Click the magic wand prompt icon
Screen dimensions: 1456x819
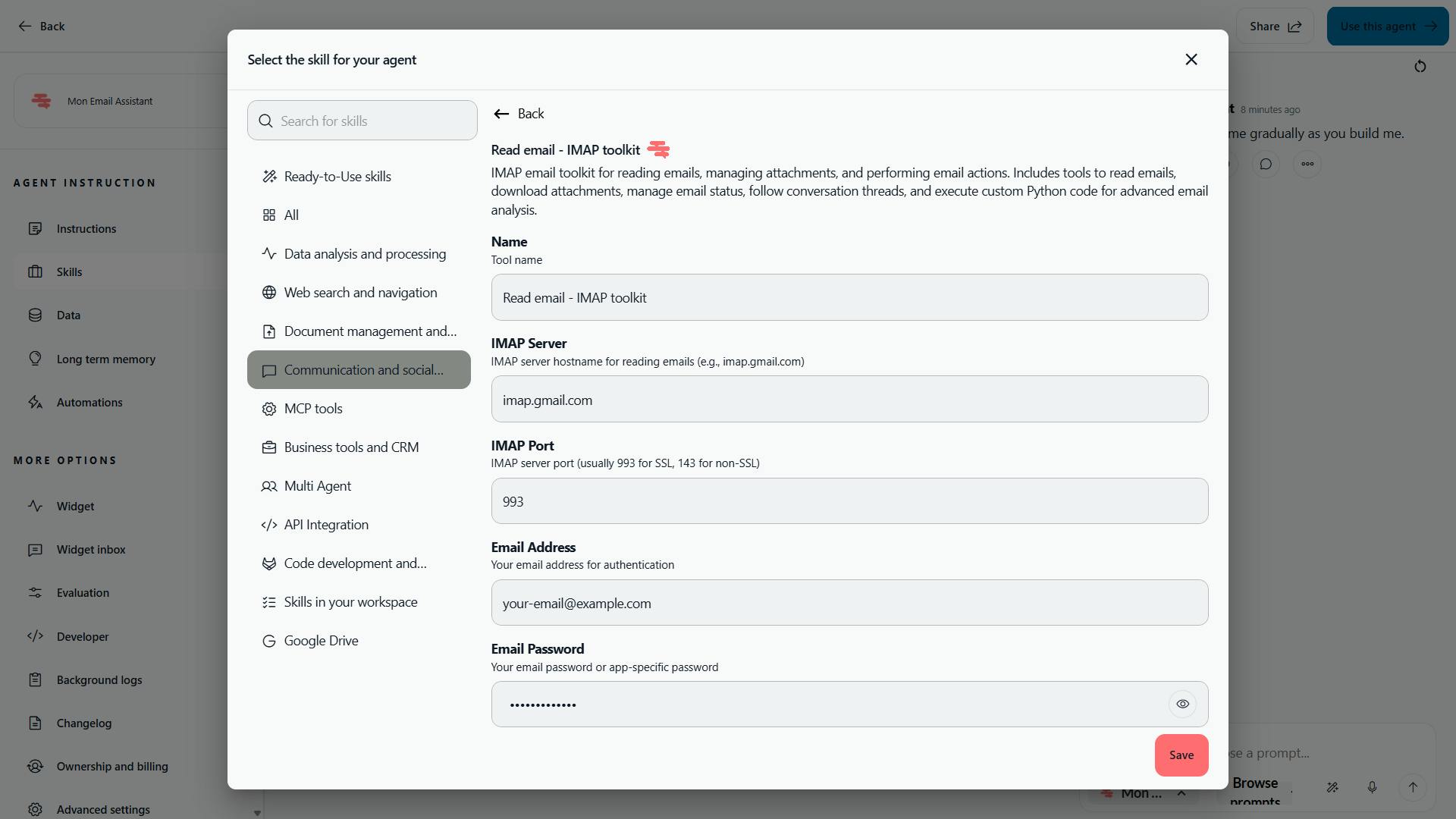pos(1332,787)
